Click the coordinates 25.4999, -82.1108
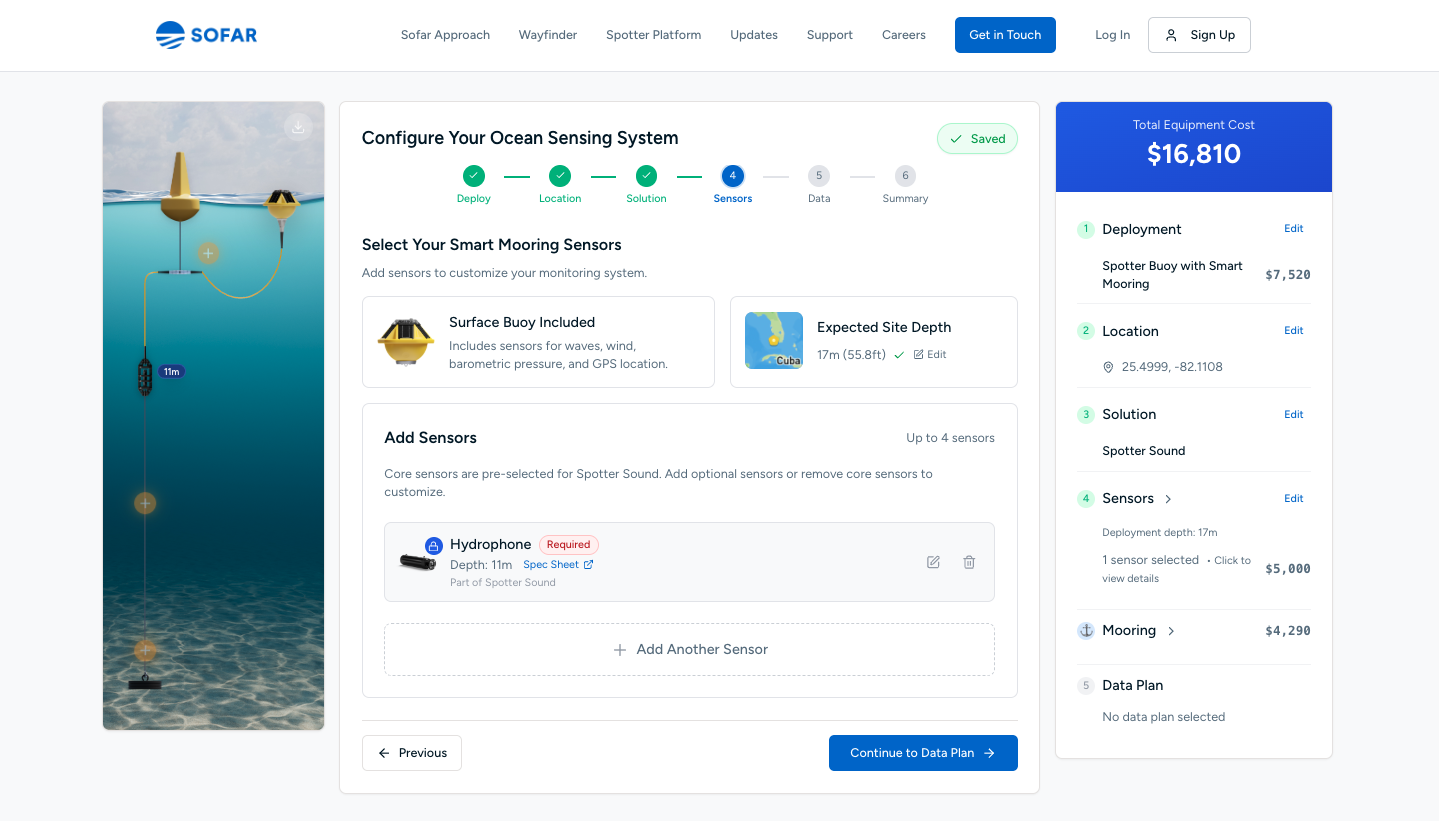Image resolution: width=1439 pixels, height=821 pixels. pos(1172,367)
